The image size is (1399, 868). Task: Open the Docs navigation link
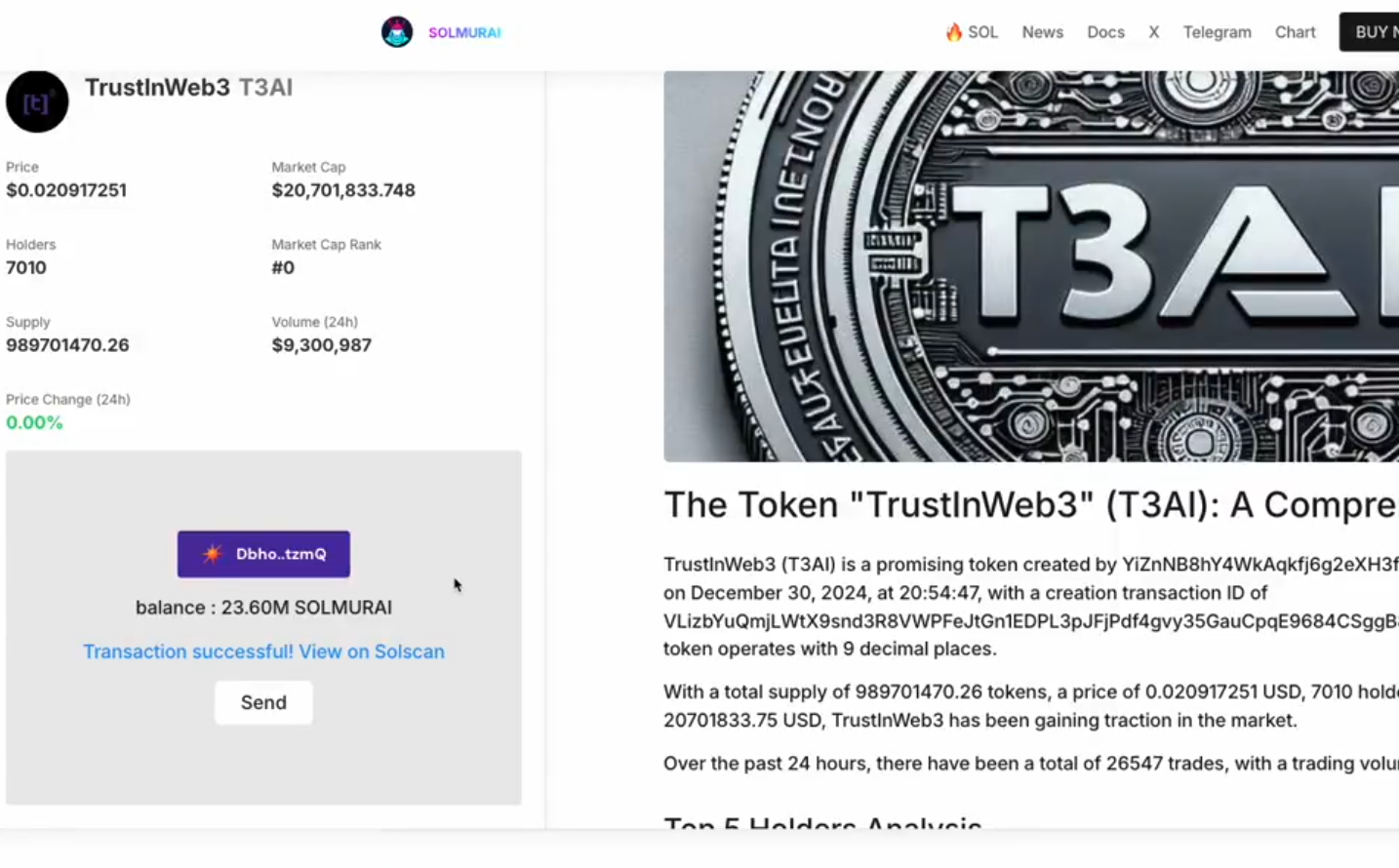pos(1105,32)
